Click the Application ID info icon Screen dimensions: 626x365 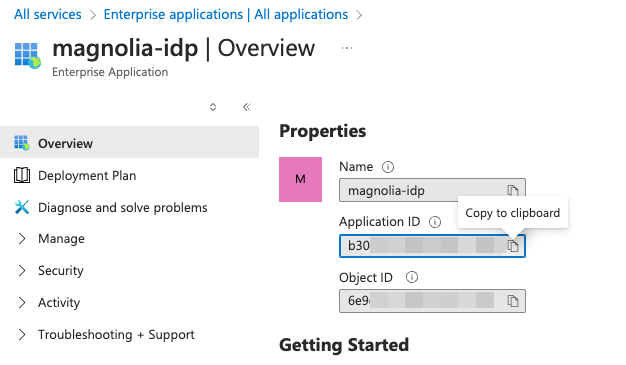[435, 222]
